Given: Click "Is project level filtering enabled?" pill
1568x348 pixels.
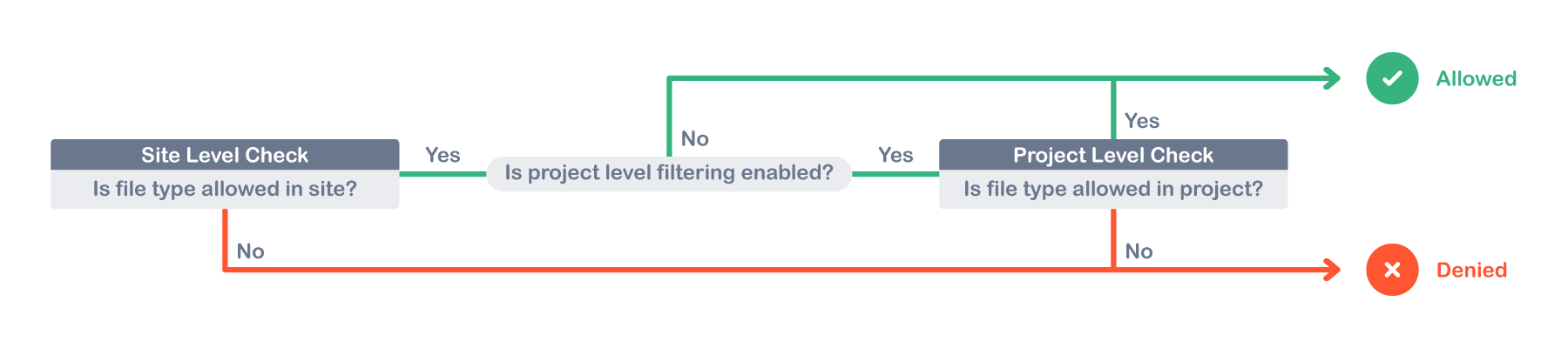Looking at the screenshot, I should (x=669, y=173).
